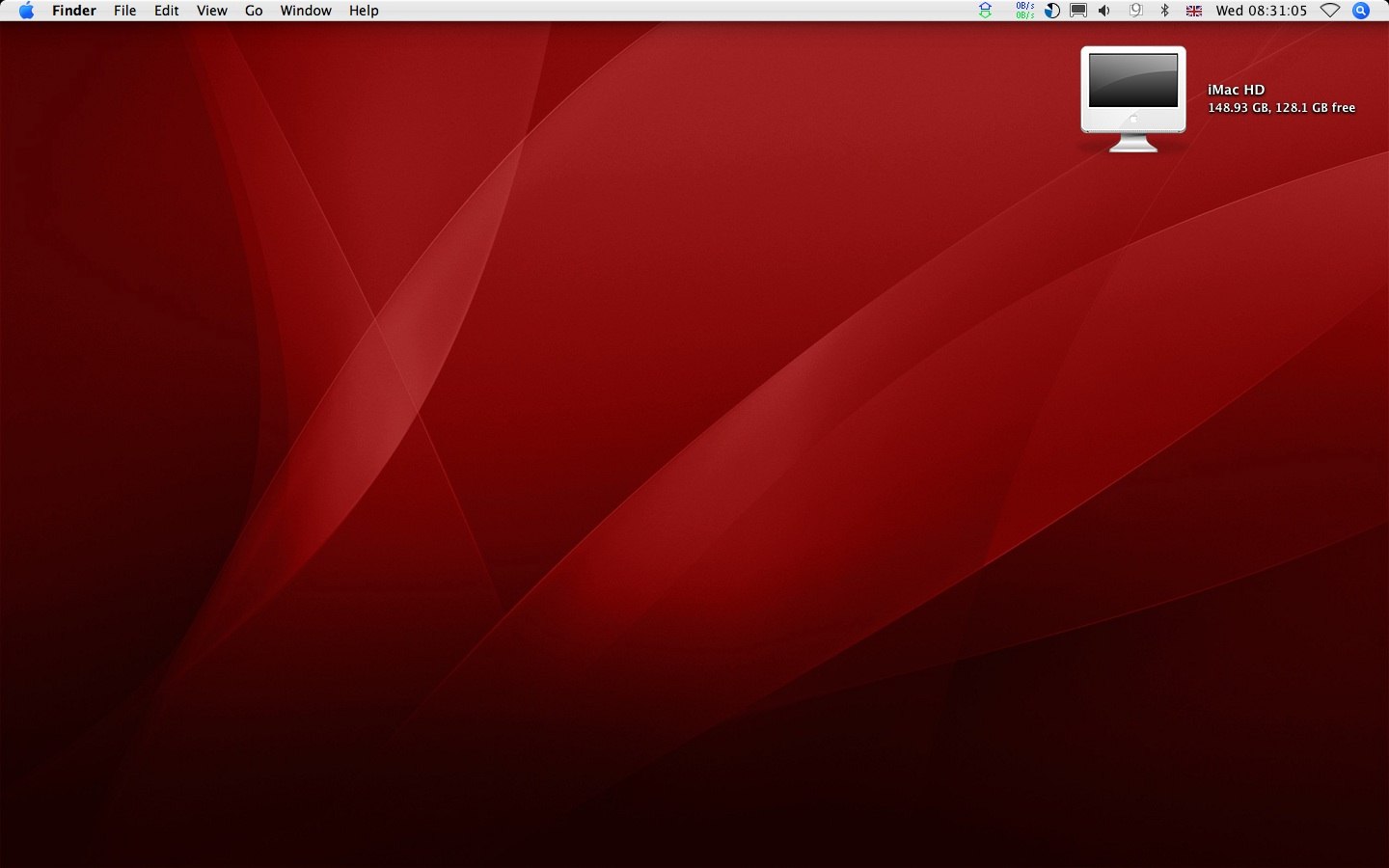Open the Apple menu
The width and height of the screenshot is (1389, 868).
click(26, 11)
